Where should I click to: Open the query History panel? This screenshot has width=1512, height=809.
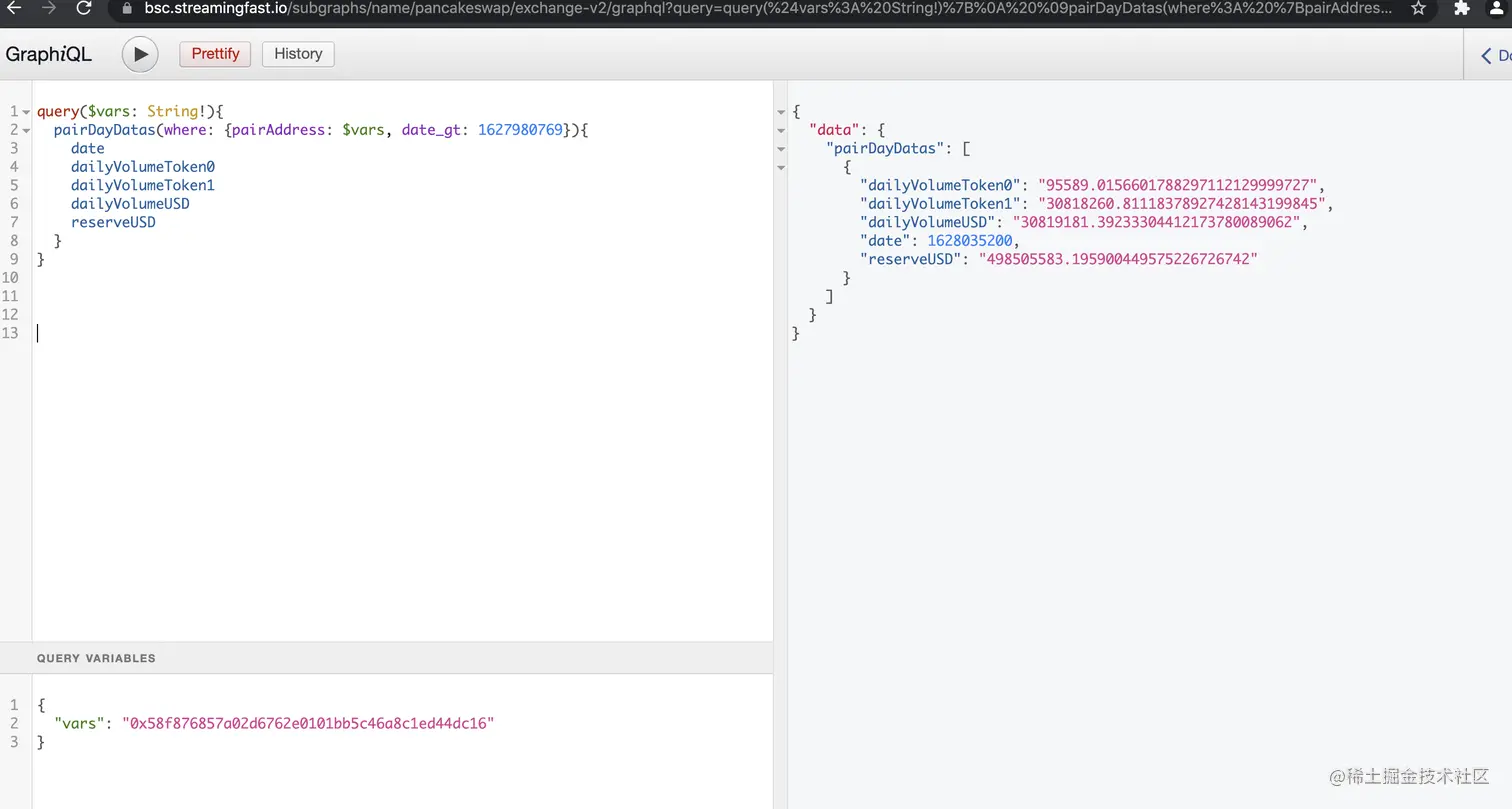298,54
